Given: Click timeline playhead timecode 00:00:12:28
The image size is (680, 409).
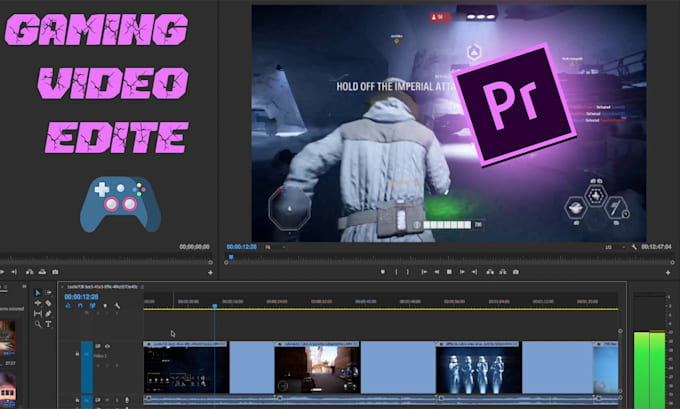Looking at the screenshot, I should pos(82,297).
